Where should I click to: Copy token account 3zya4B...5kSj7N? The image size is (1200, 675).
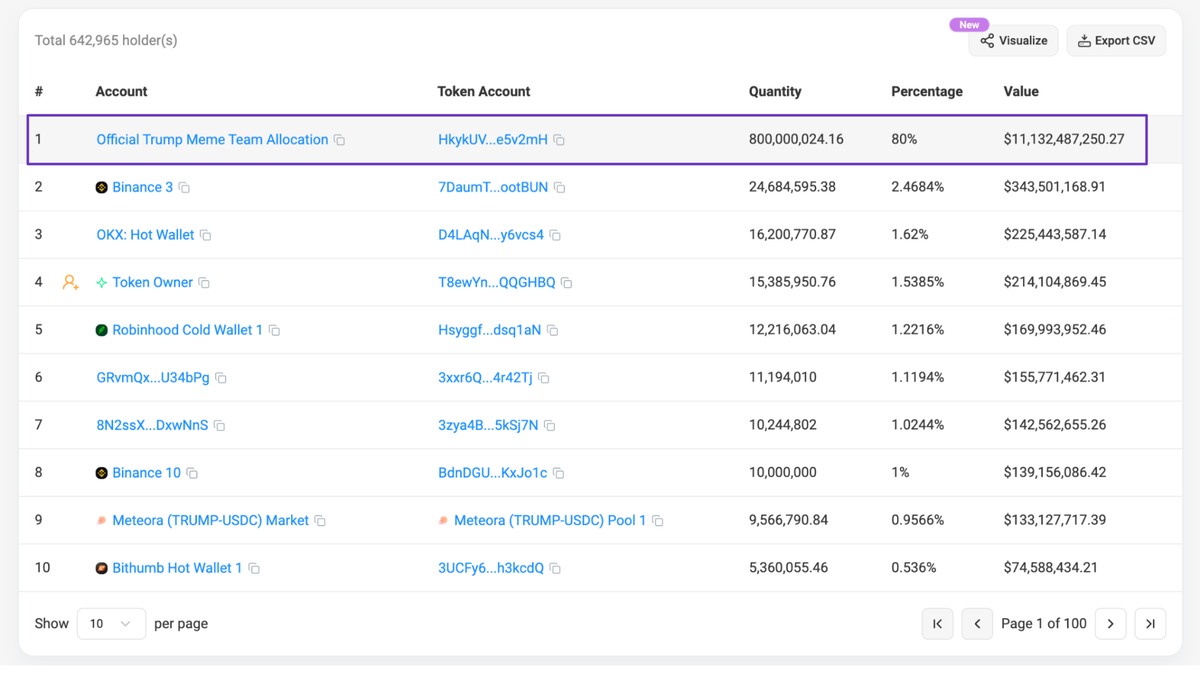click(x=550, y=425)
